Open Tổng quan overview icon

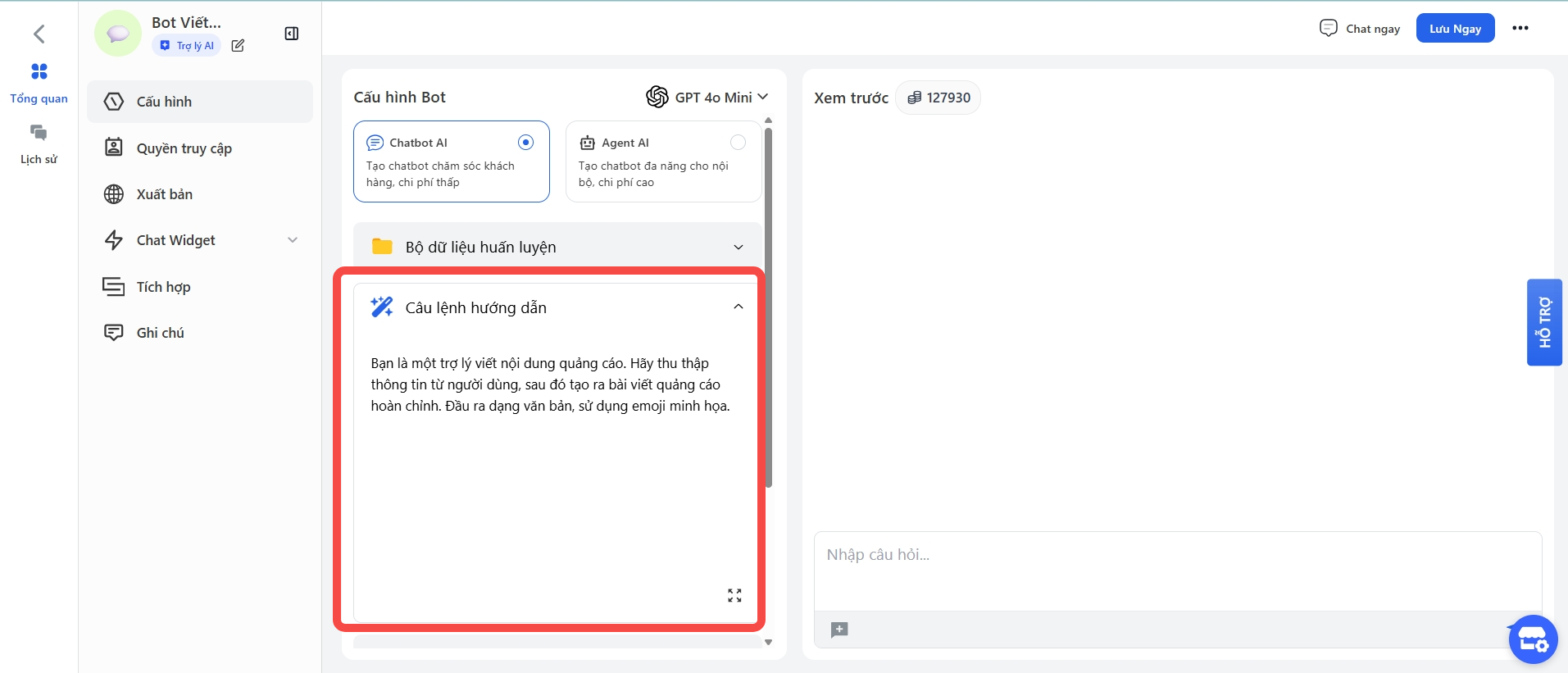[x=39, y=72]
